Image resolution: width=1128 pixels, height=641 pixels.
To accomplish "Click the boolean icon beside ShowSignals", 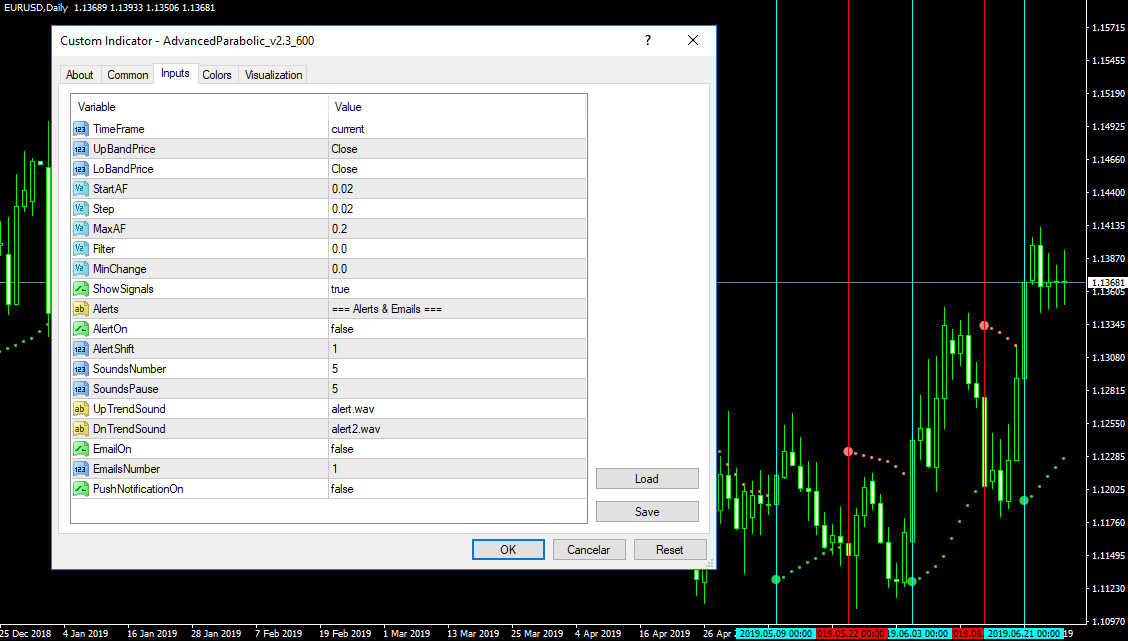I will [x=81, y=288].
